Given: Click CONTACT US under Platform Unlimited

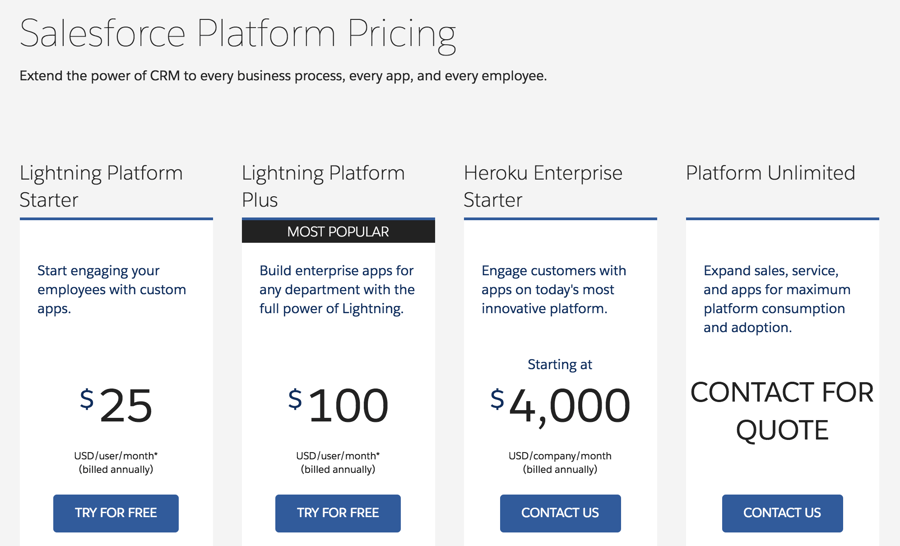Looking at the screenshot, I should [782, 513].
